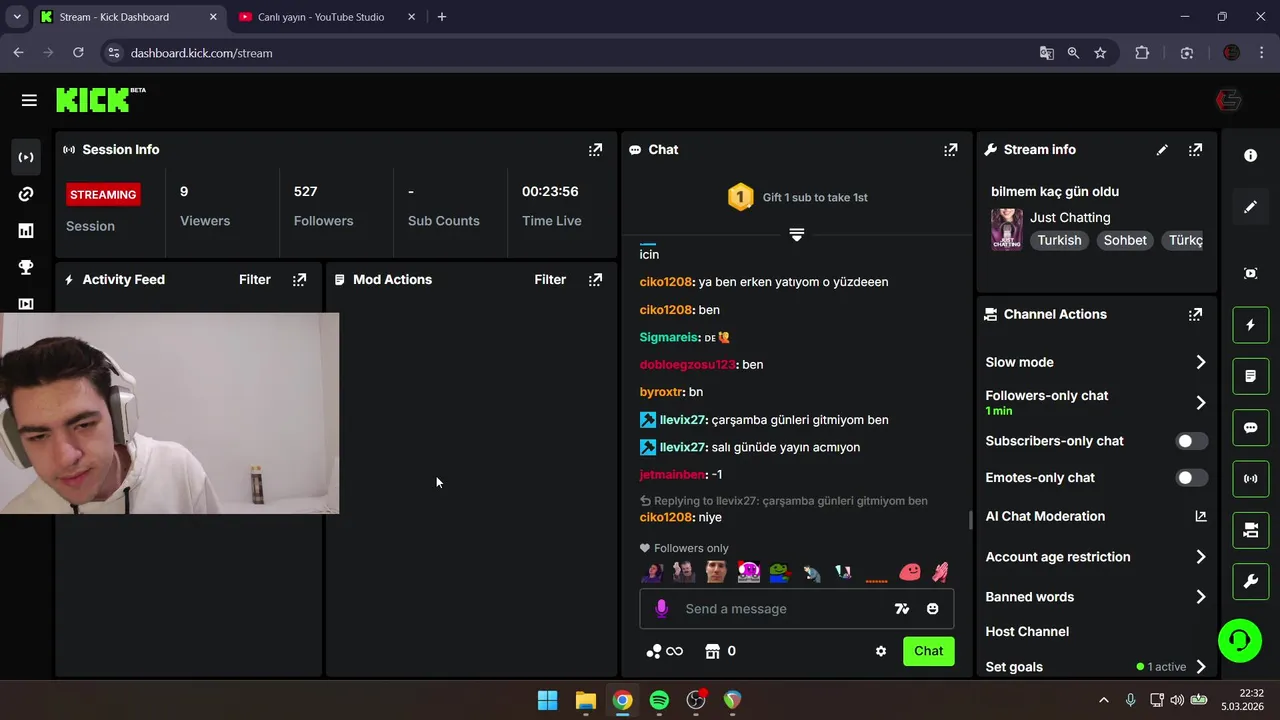Click the Sohbet tag
The width and height of the screenshot is (1280, 720).
[1125, 240]
